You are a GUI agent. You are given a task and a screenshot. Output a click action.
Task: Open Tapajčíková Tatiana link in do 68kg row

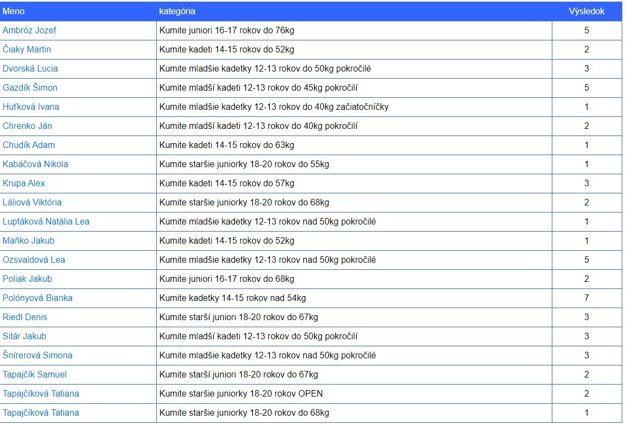point(41,413)
